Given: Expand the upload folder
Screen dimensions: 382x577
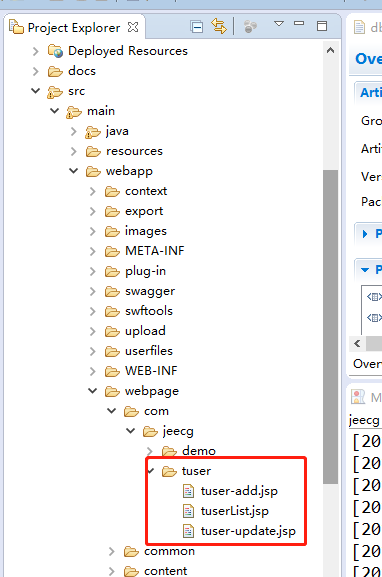Looking at the screenshot, I should 93,331.
